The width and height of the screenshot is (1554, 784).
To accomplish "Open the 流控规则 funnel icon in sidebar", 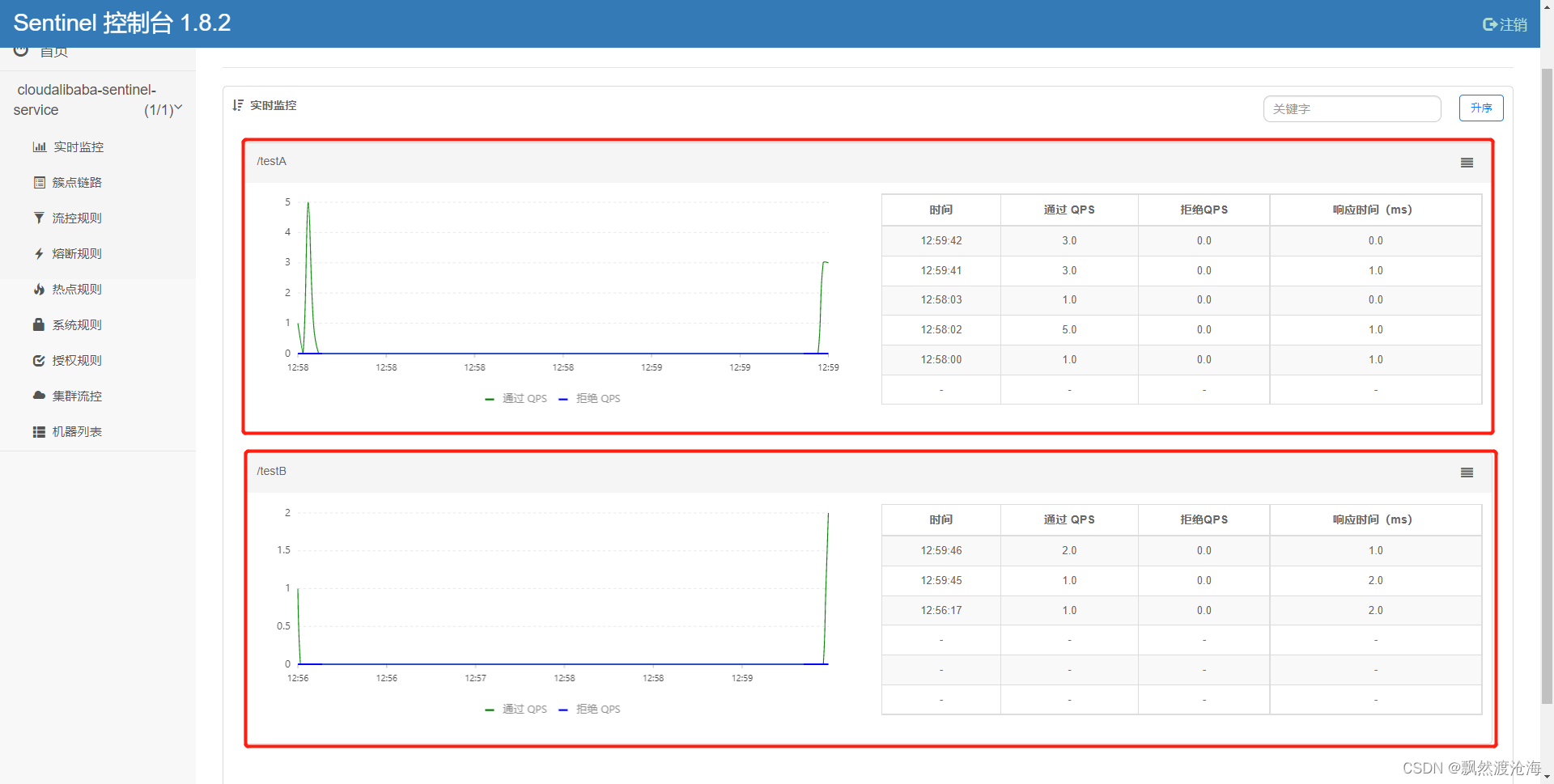I will 39,218.
